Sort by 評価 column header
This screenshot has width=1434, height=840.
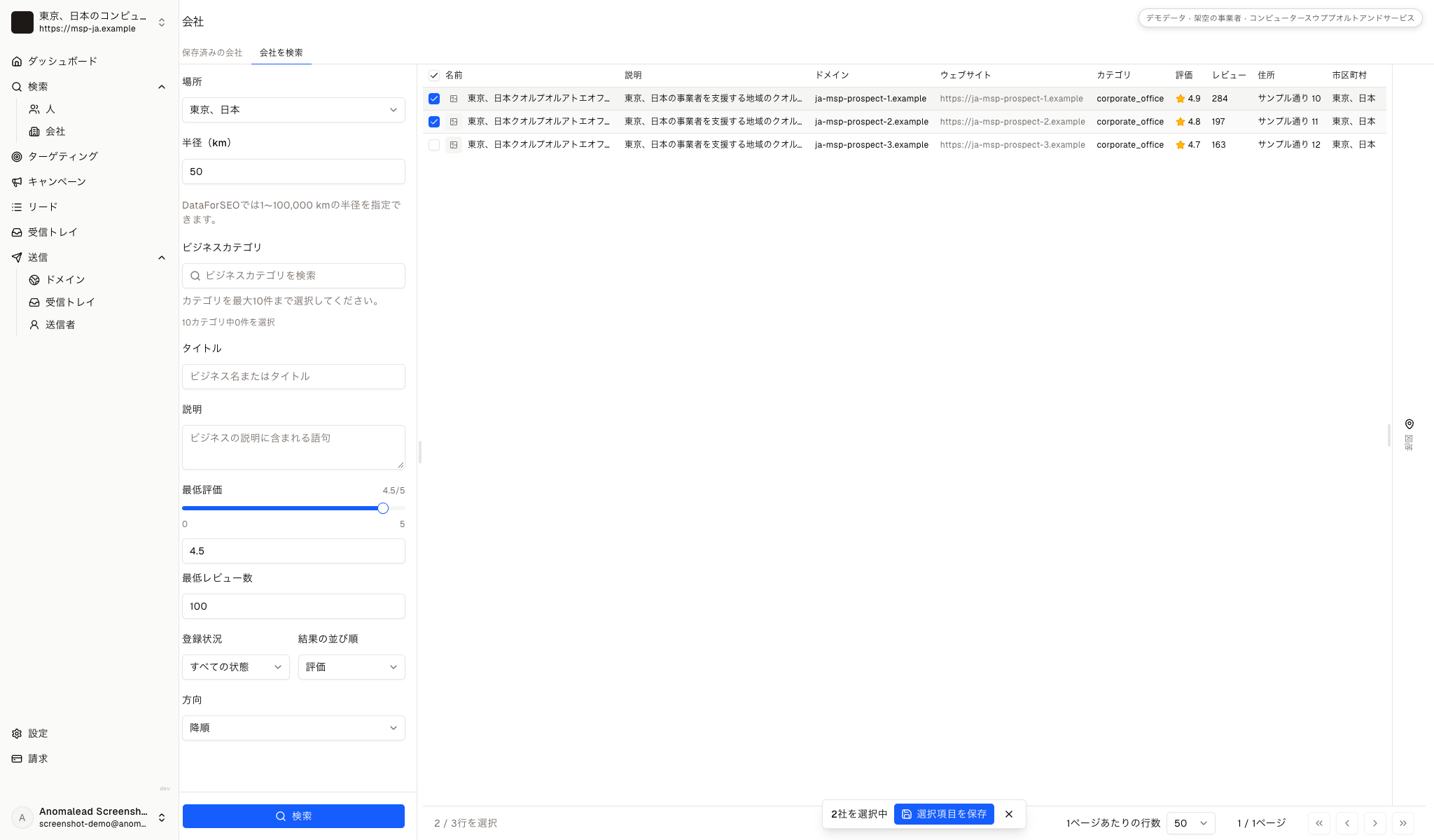tap(1184, 76)
